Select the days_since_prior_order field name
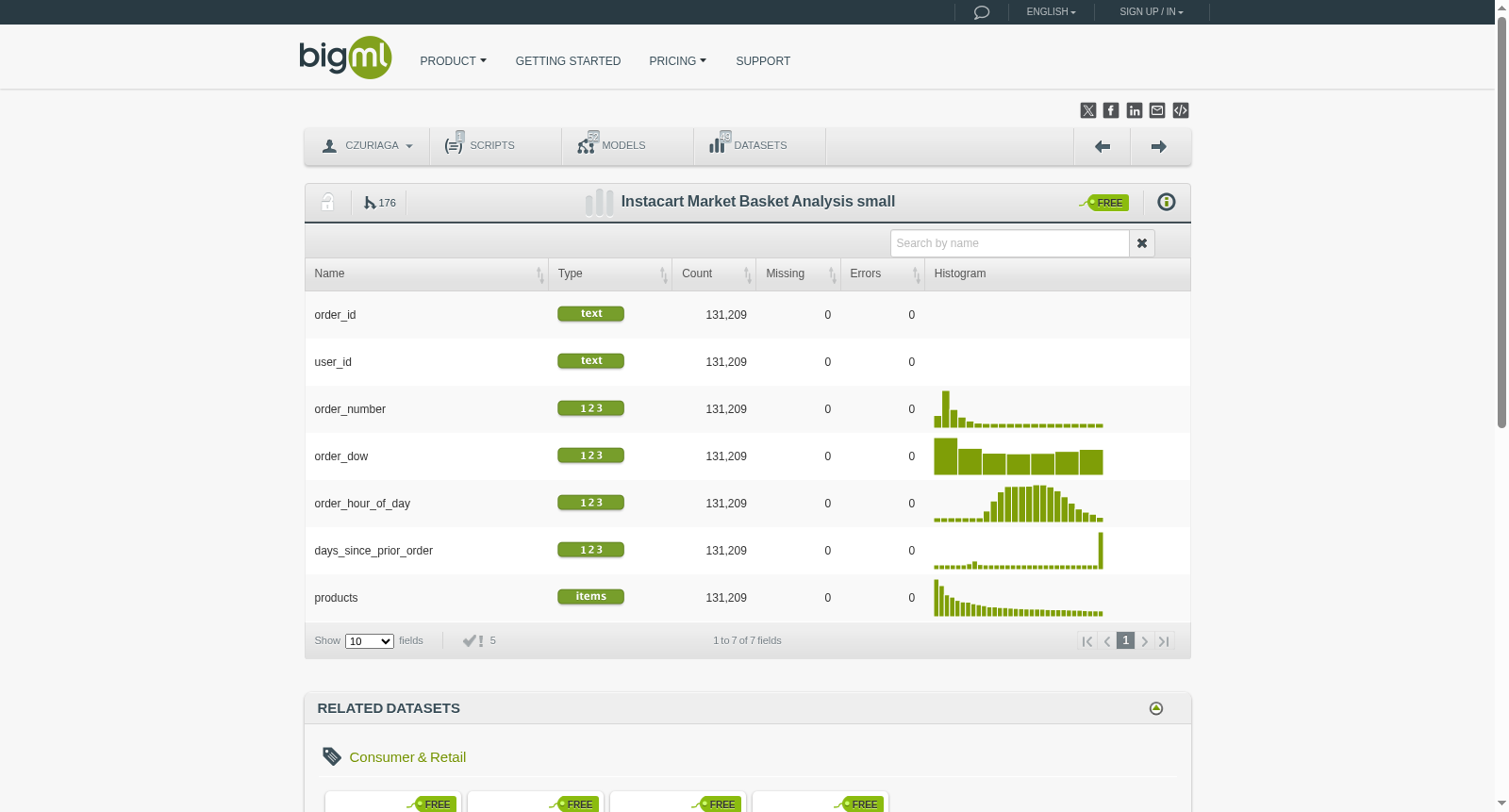The width and height of the screenshot is (1509, 812). pos(373,551)
